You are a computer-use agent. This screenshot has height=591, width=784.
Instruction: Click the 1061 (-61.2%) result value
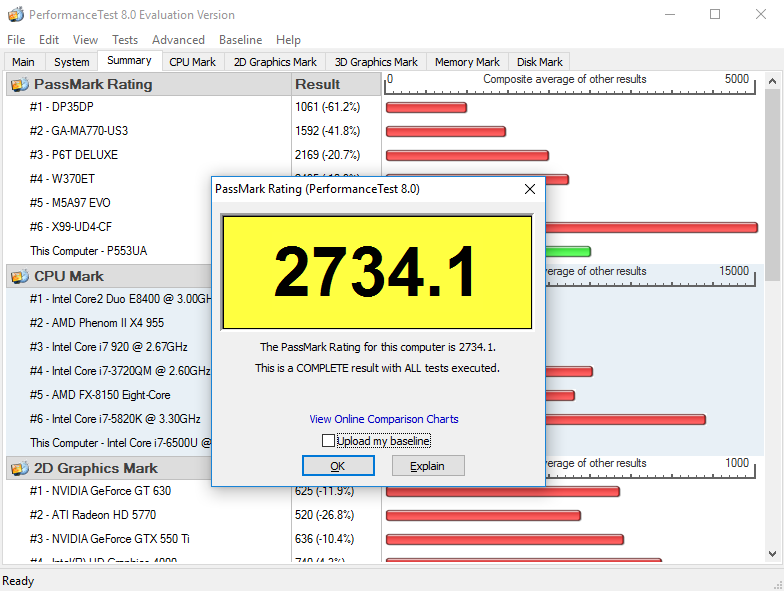click(x=328, y=107)
